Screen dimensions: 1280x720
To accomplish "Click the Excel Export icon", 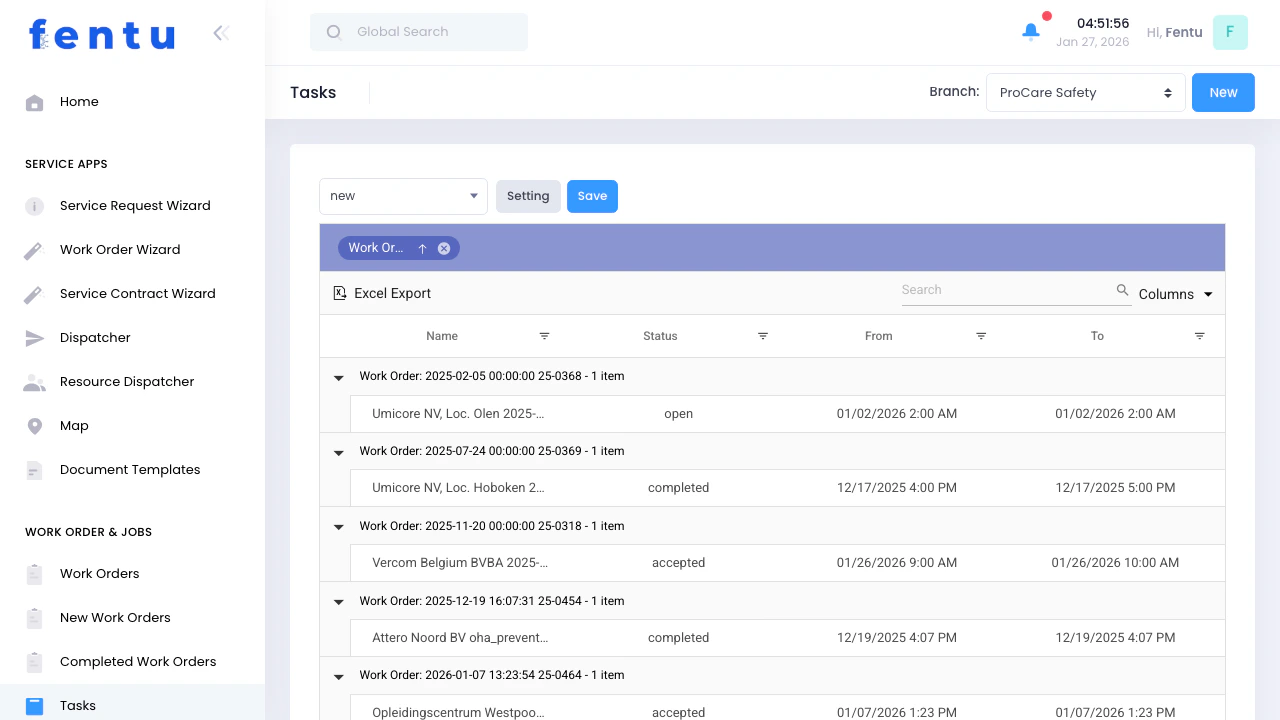I will point(339,292).
